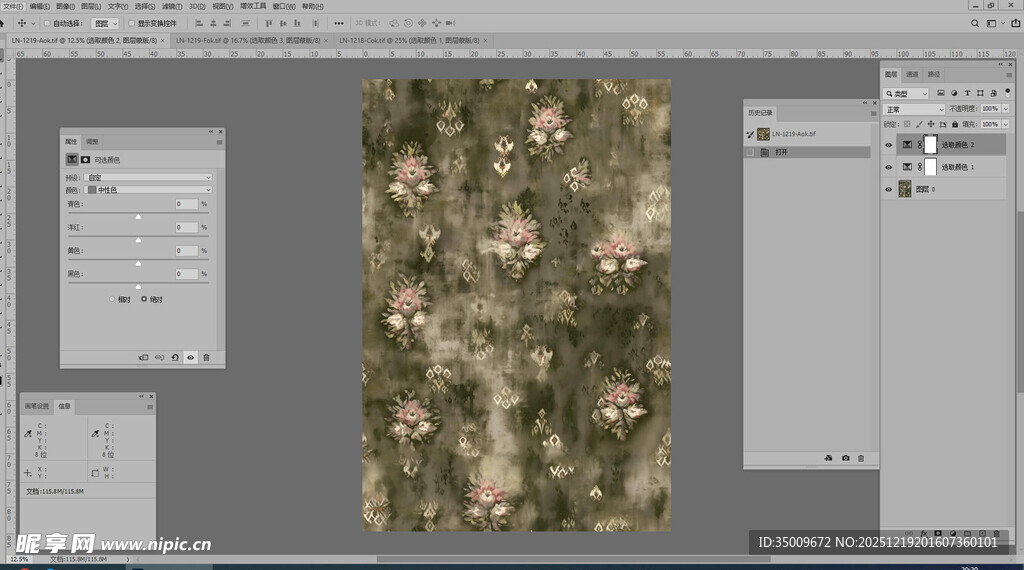1024x570 pixels.
Task: Select the 相对 radio button
Action: (113, 299)
